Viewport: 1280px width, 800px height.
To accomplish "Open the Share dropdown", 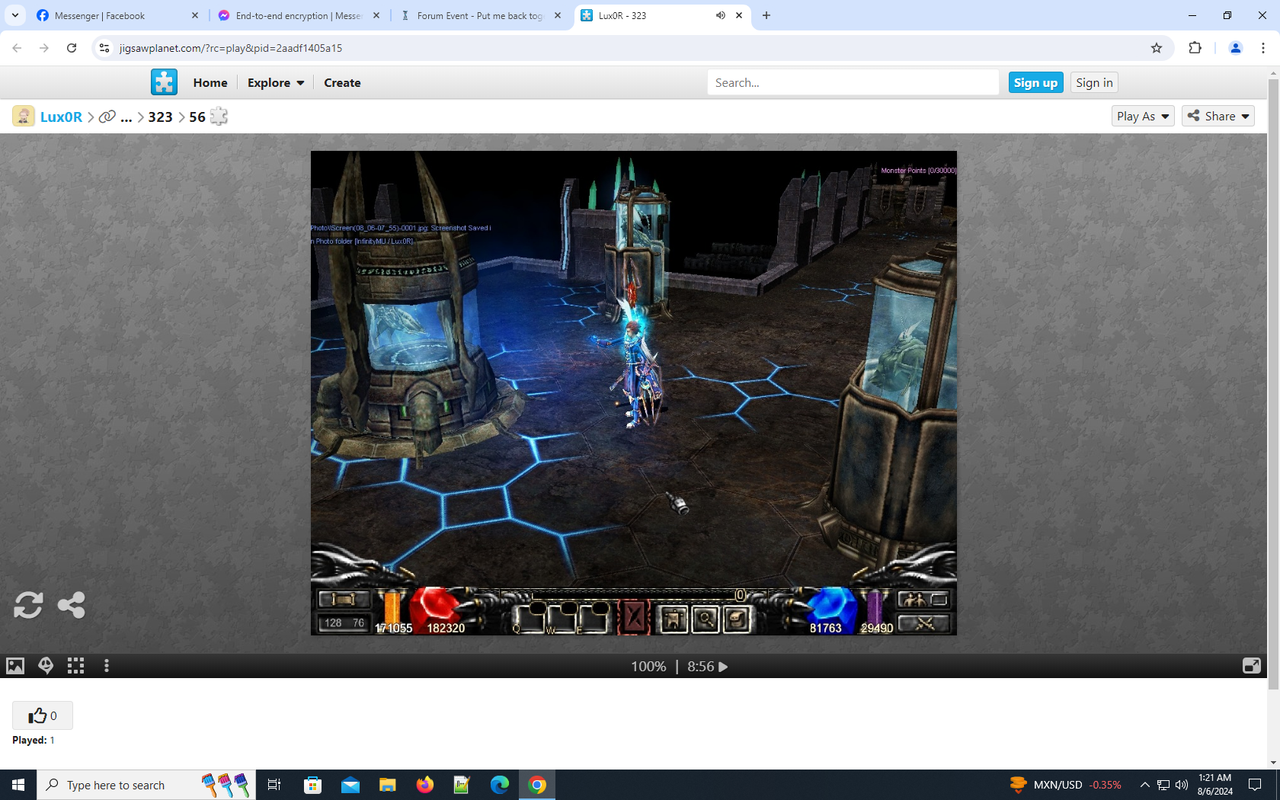I will (x=1219, y=116).
